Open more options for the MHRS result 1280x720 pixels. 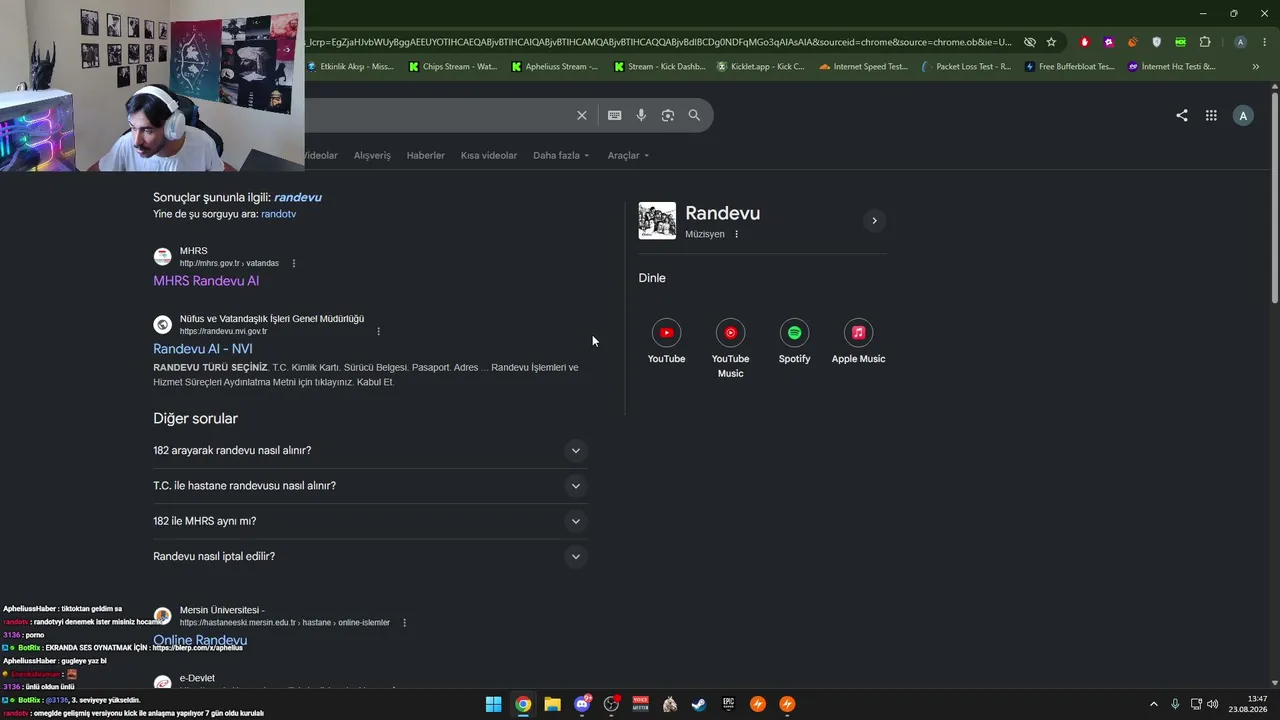[294, 263]
